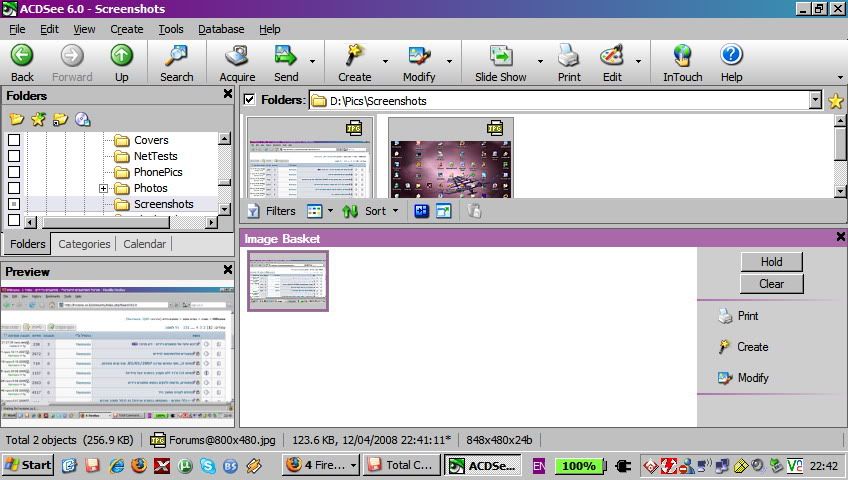Close the Image Basket panel
The image size is (848, 480).
(x=840, y=237)
